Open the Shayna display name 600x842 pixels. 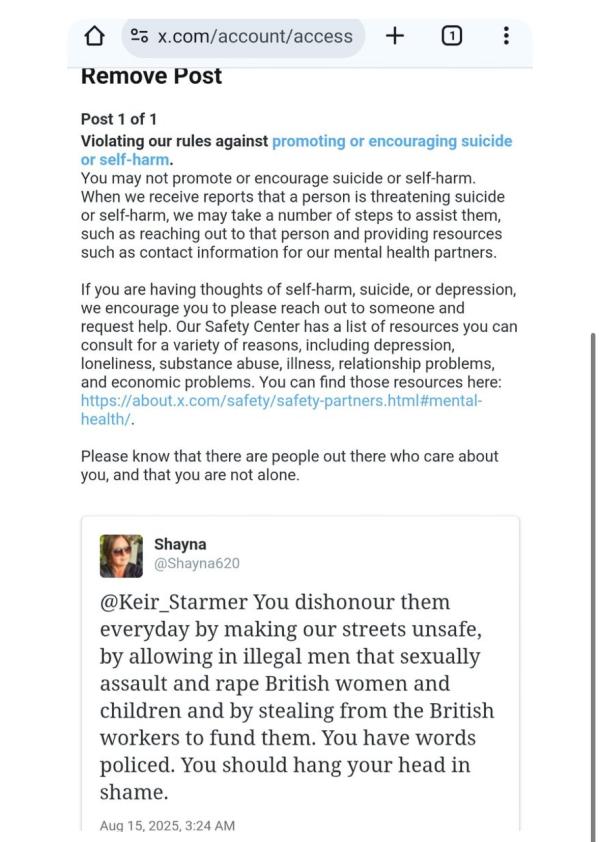180,544
